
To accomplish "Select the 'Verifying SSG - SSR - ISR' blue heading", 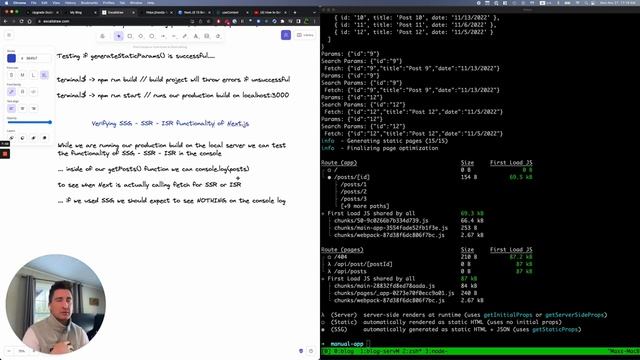I will click(x=170, y=123).
